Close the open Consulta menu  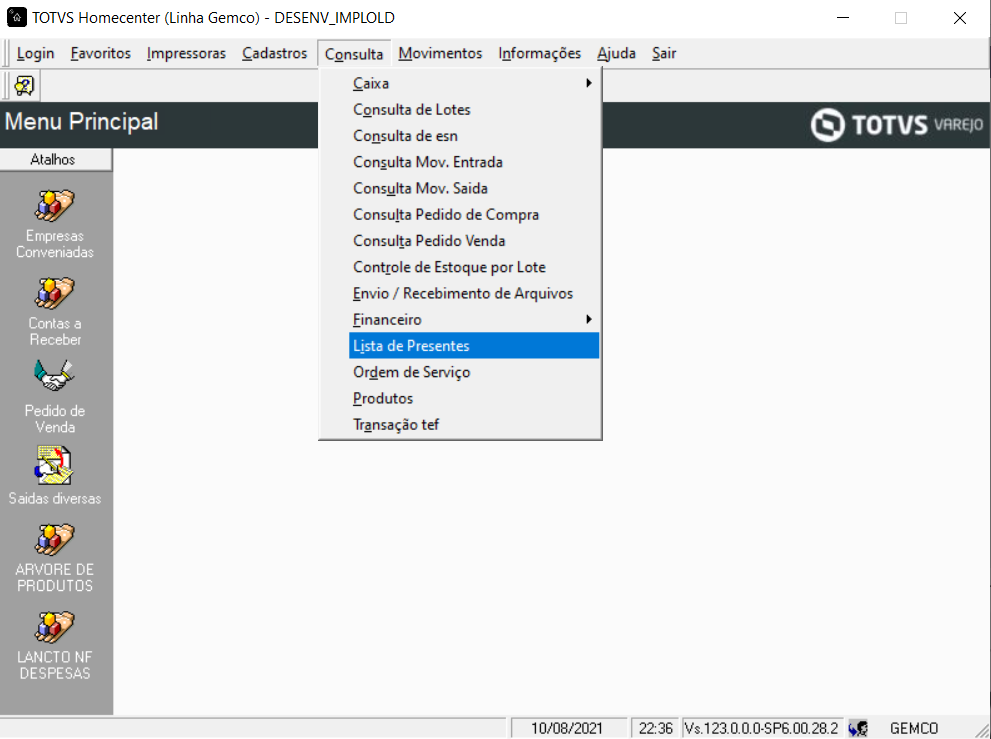point(354,54)
